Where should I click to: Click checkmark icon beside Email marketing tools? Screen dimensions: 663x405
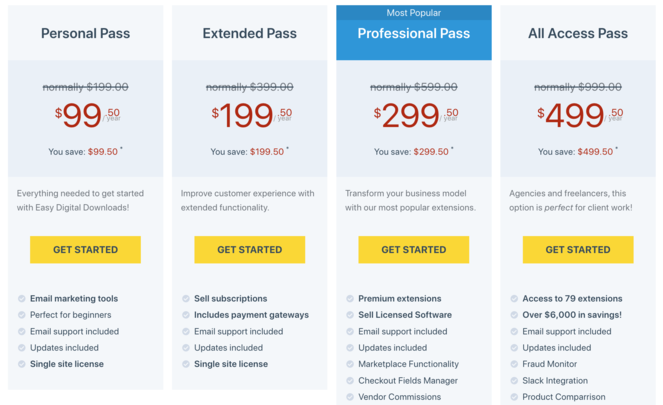[x=22, y=298]
